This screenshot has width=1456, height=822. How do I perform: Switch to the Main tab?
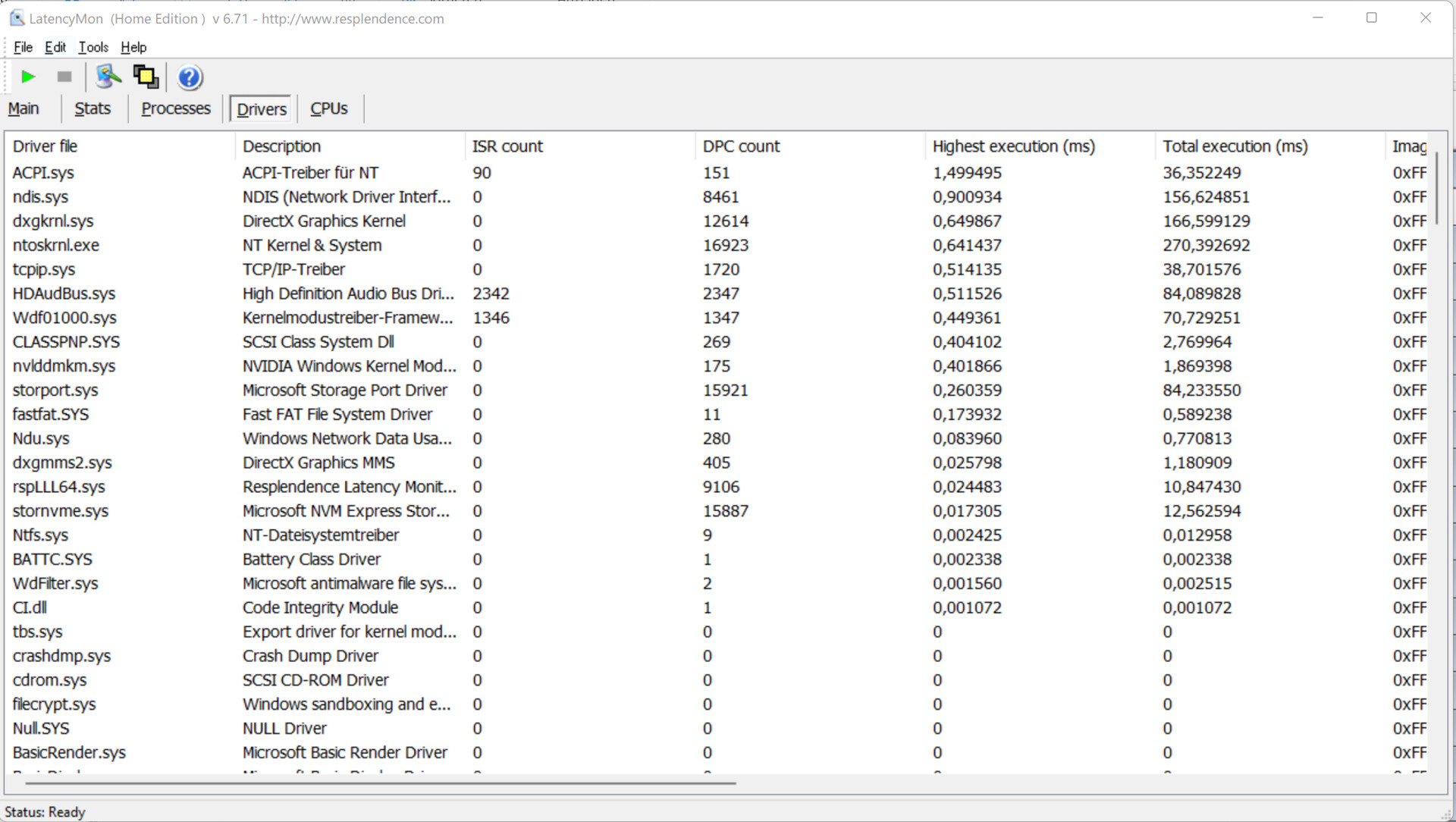click(24, 108)
